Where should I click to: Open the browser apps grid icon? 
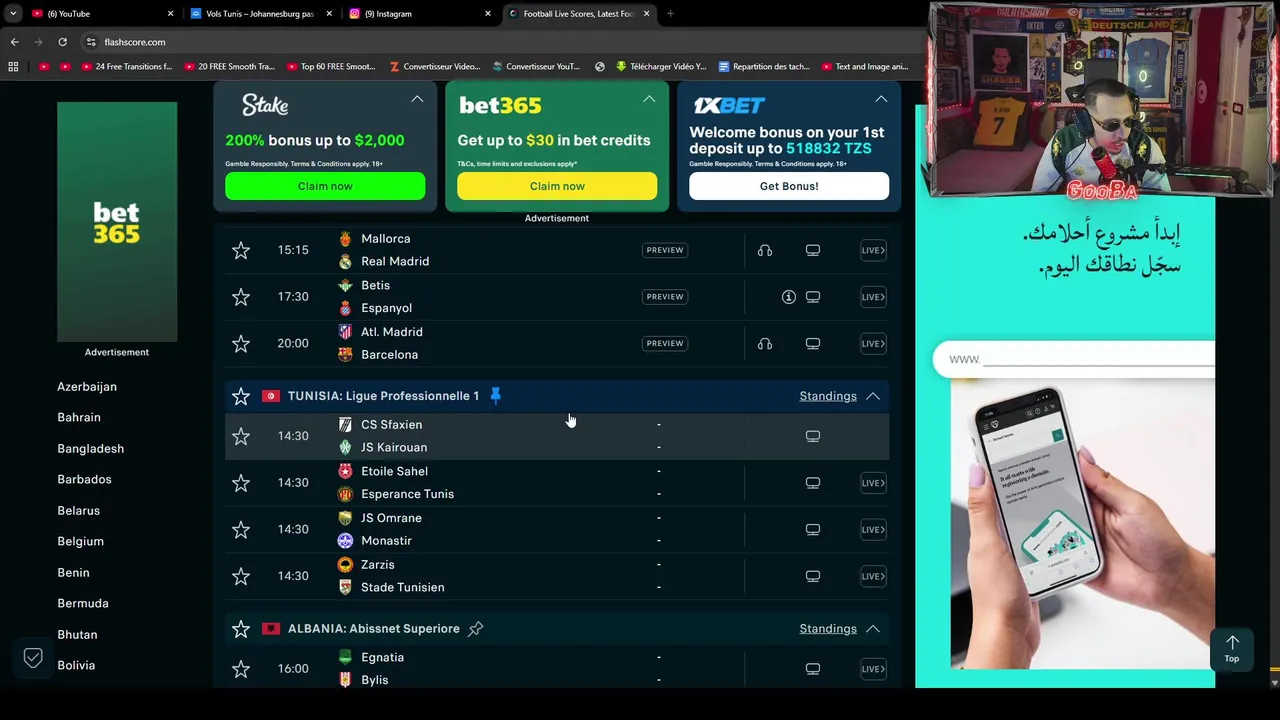pyautogui.click(x=13, y=67)
